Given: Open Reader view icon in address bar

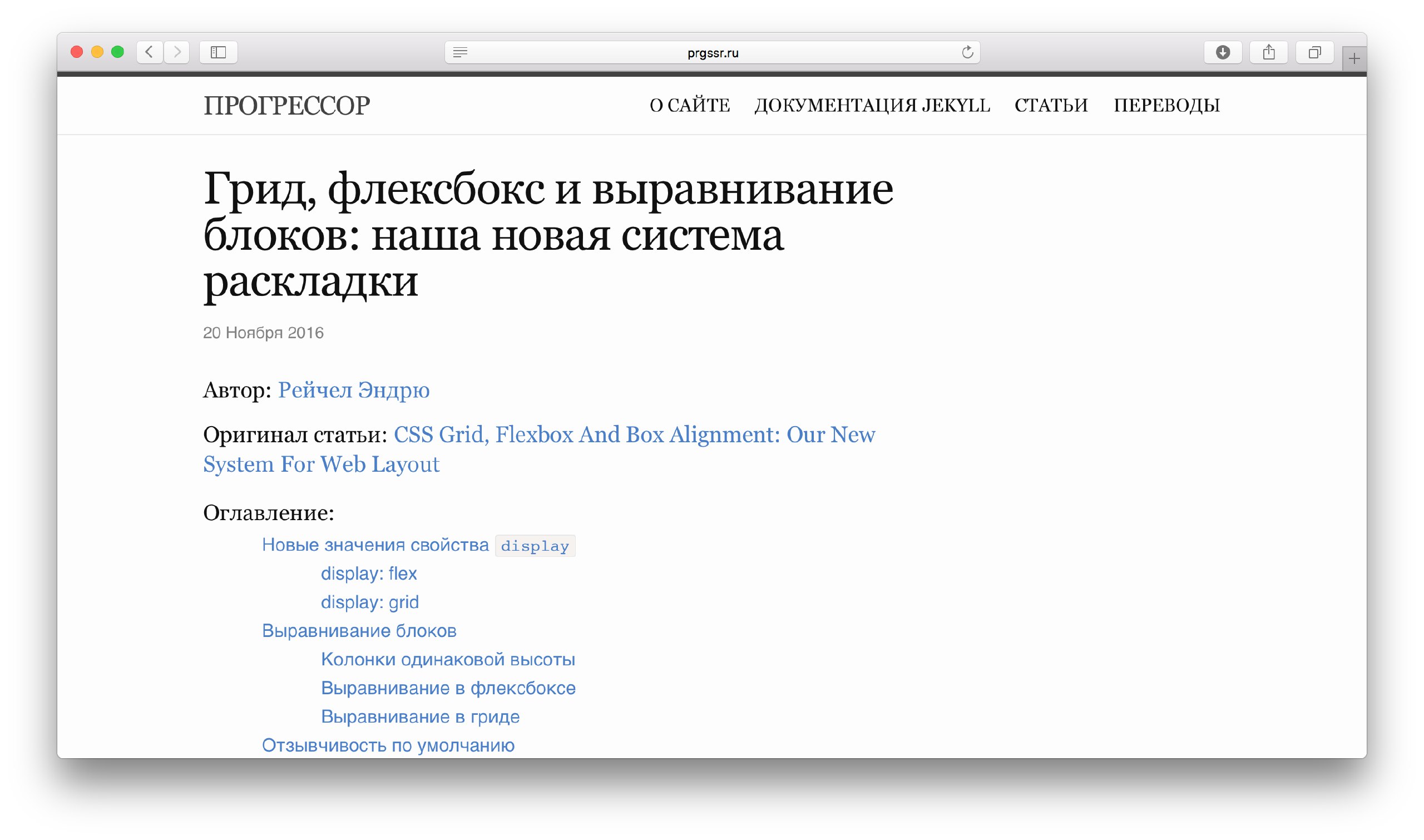Looking at the screenshot, I should (x=460, y=53).
